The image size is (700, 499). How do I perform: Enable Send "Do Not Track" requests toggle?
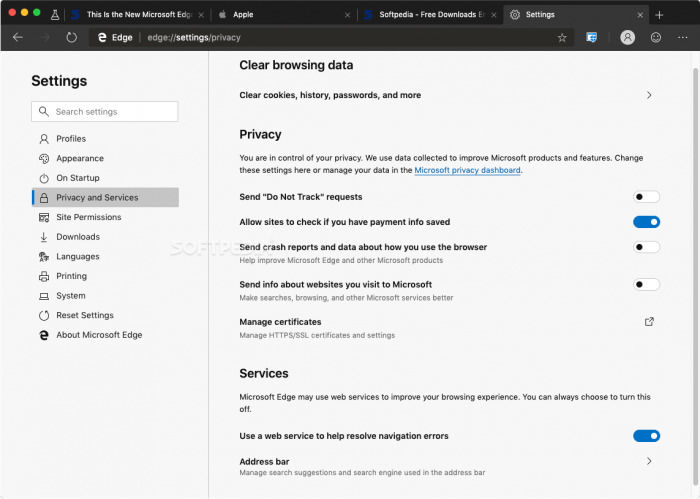646,197
